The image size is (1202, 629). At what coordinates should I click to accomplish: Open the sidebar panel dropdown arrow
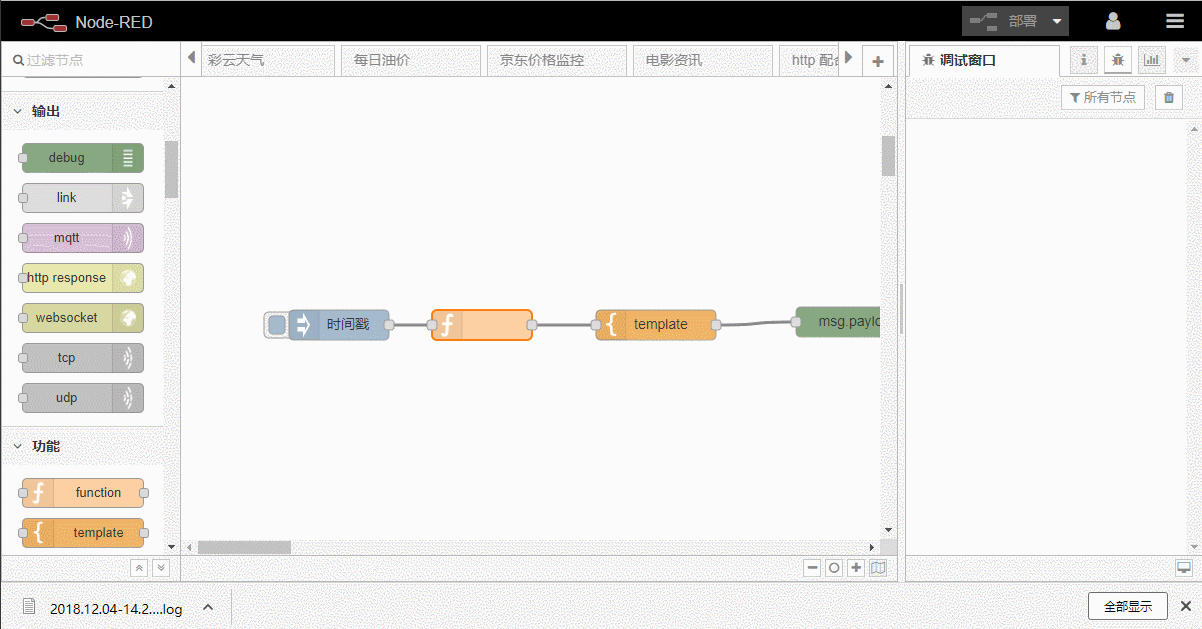[x=1187, y=60]
